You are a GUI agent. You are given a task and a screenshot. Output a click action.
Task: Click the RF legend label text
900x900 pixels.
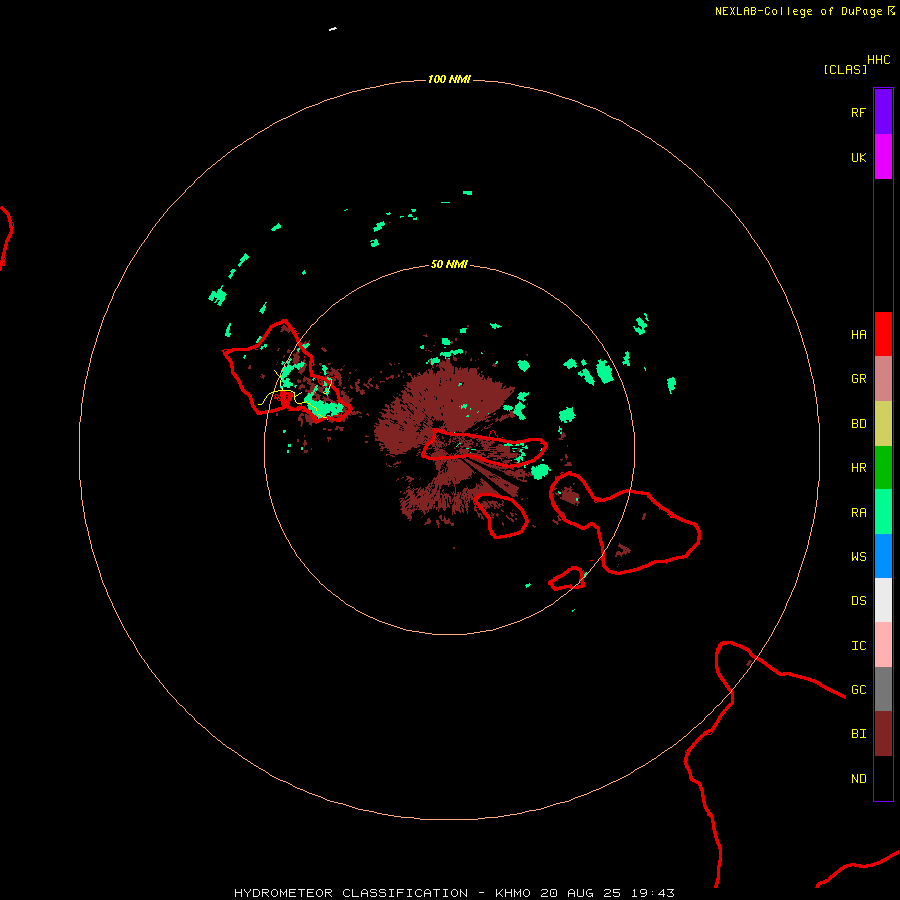(x=858, y=112)
